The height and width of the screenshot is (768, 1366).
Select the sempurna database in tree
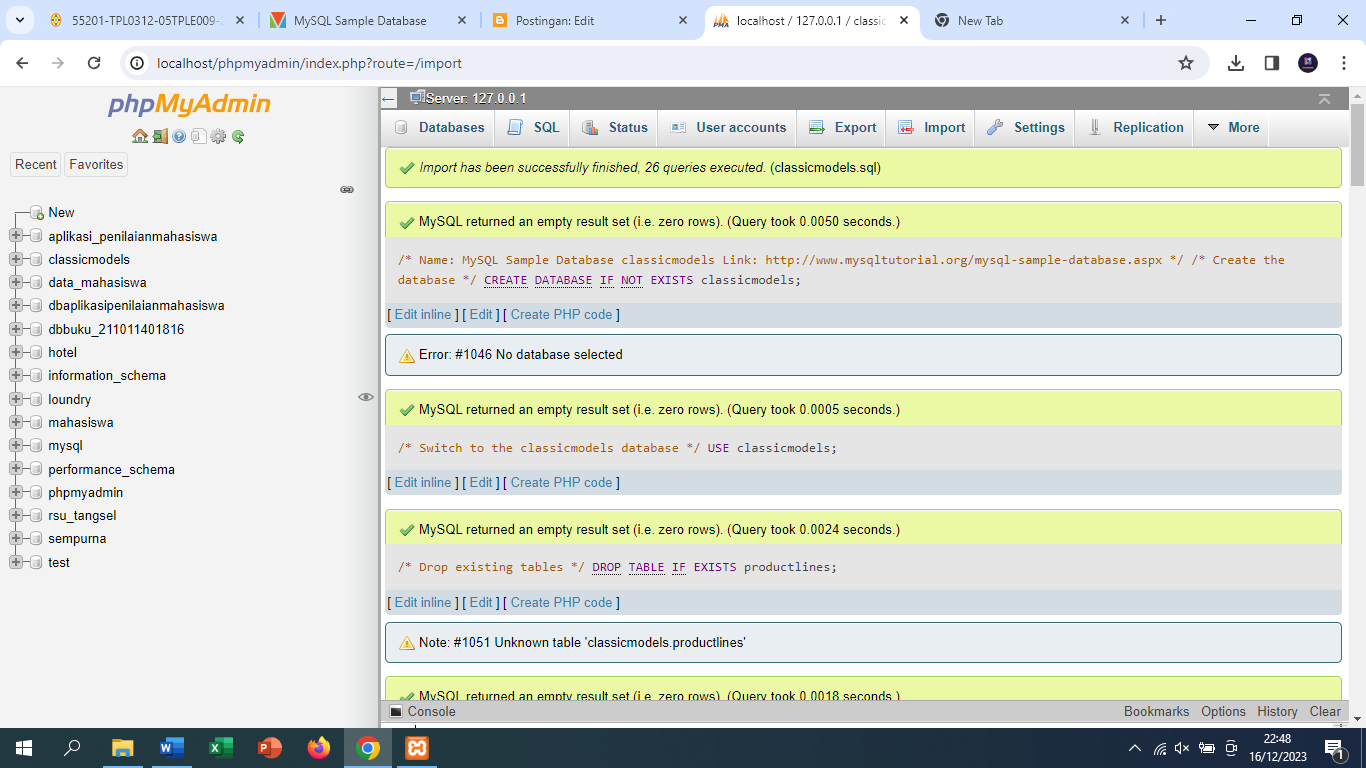pos(77,538)
